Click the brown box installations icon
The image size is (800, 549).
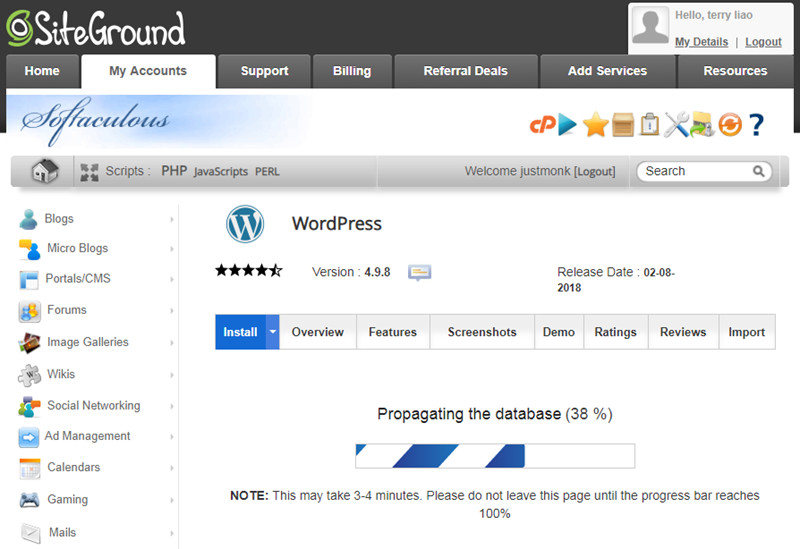(622, 124)
